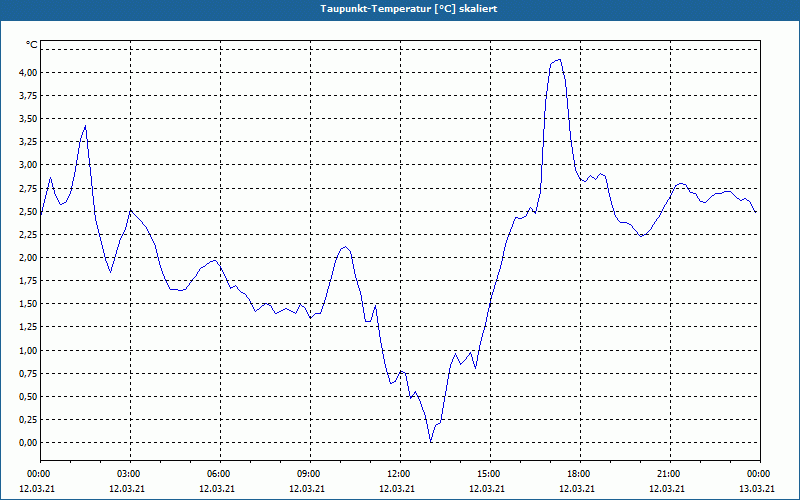Click the 3,50 y-axis label
This screenshot has height=500, width=800.
[x=28, y=118]
